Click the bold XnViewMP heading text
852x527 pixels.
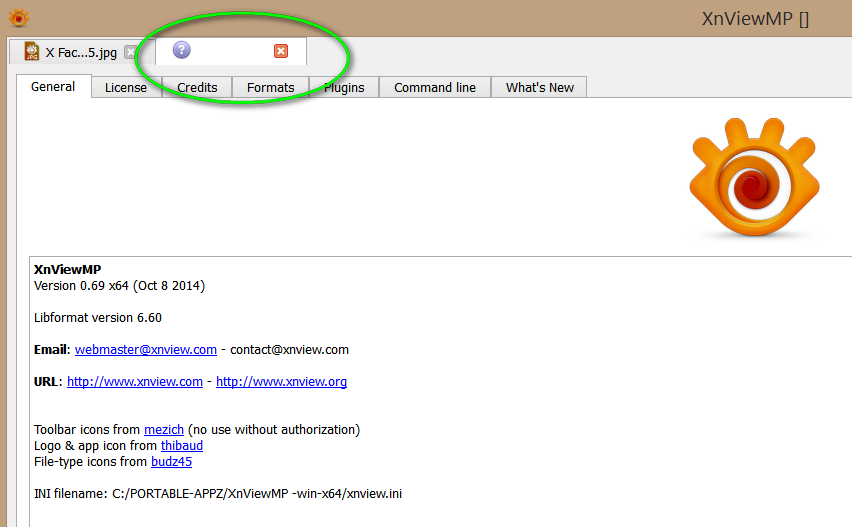(x=67, y=269)
